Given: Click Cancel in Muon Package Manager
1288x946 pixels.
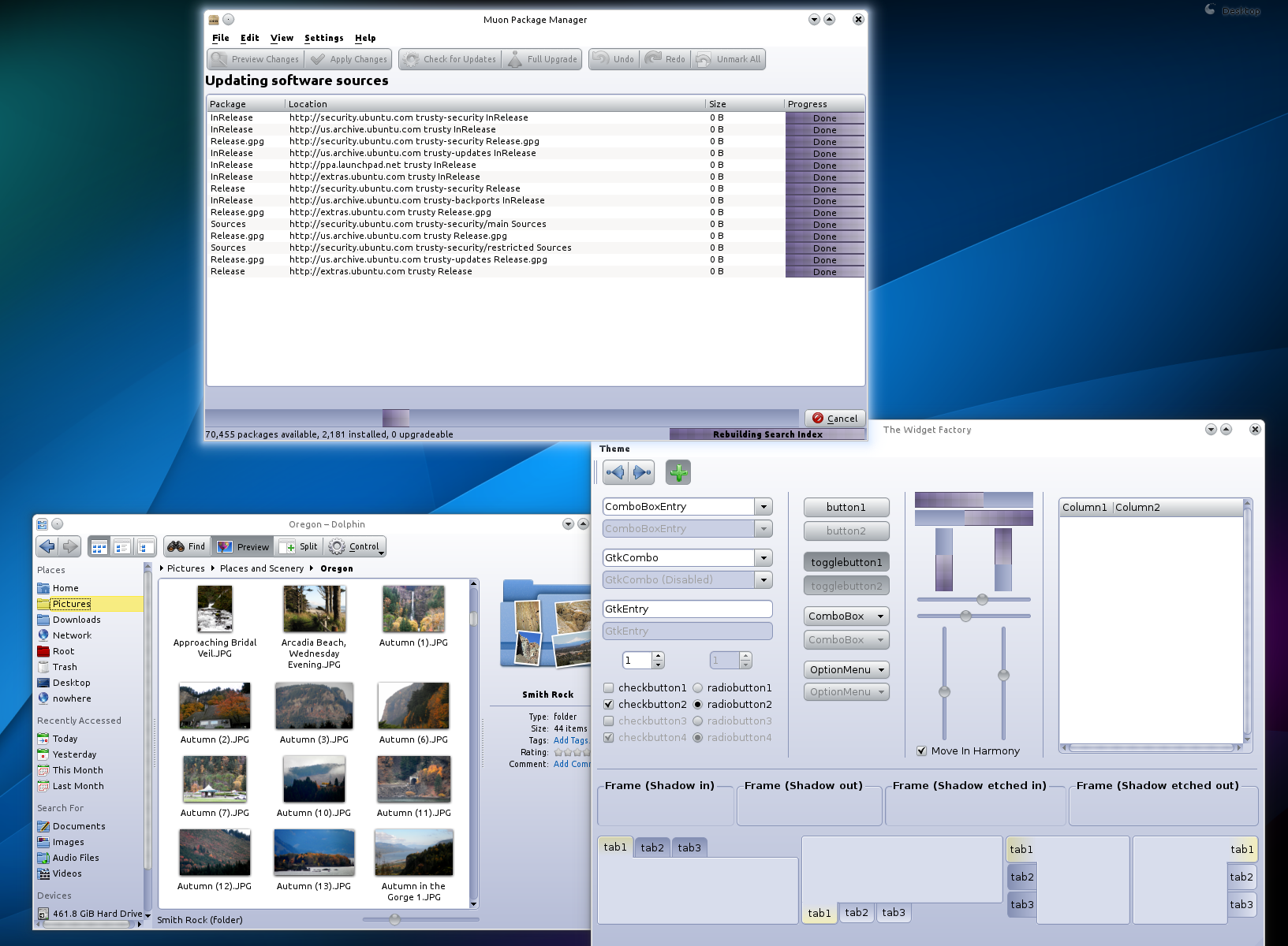Looking at the screenshot, I should (x=835, y=419).
